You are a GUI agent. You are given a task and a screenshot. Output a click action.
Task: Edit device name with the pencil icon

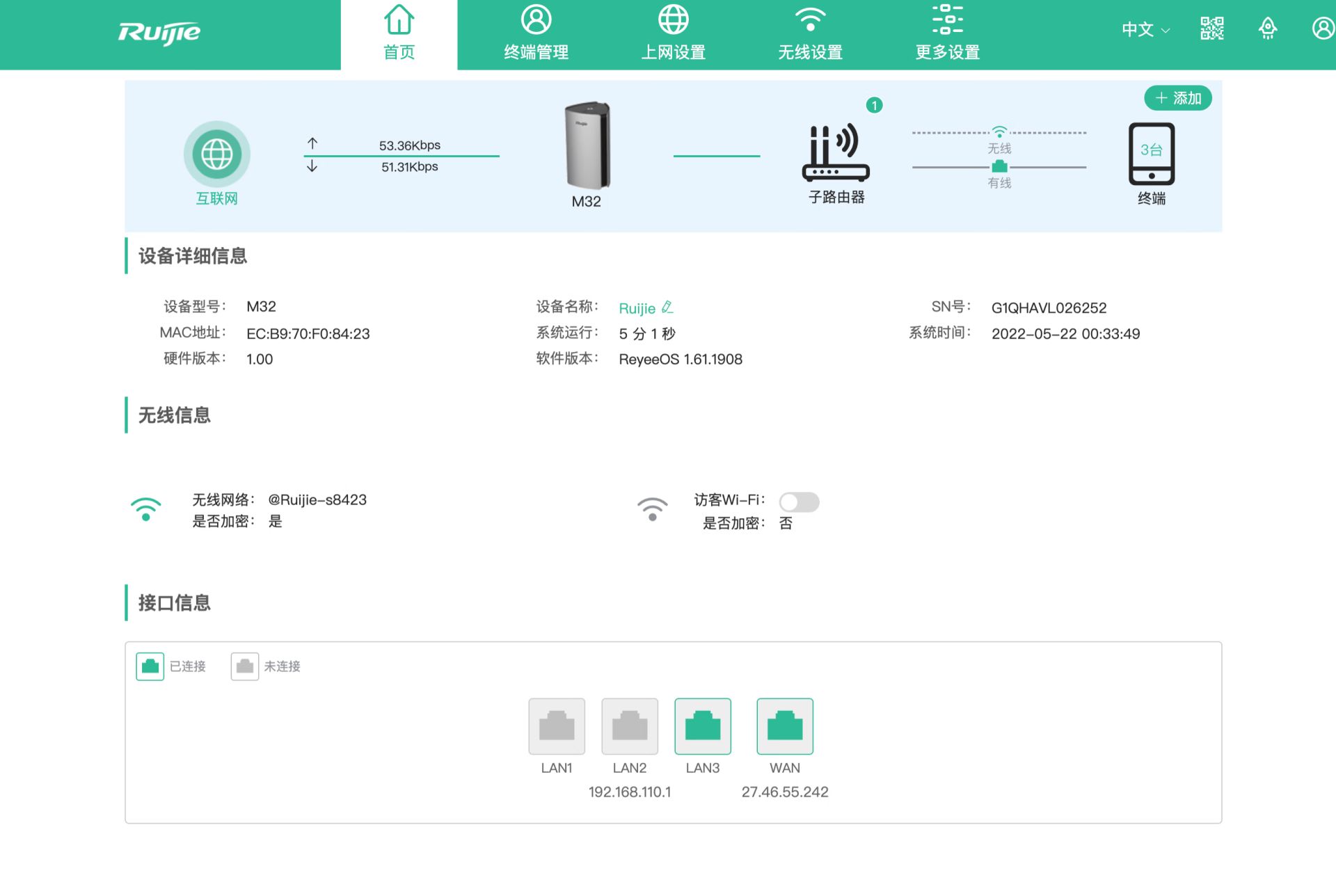pyautogui.click(x=667, y=307)
